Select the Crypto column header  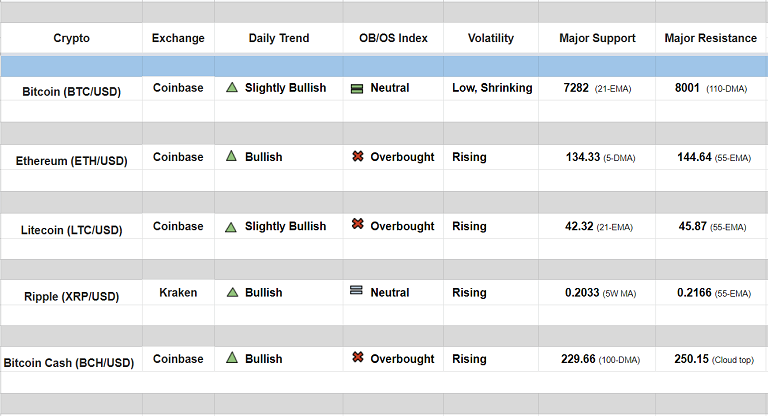coord(71,39)
